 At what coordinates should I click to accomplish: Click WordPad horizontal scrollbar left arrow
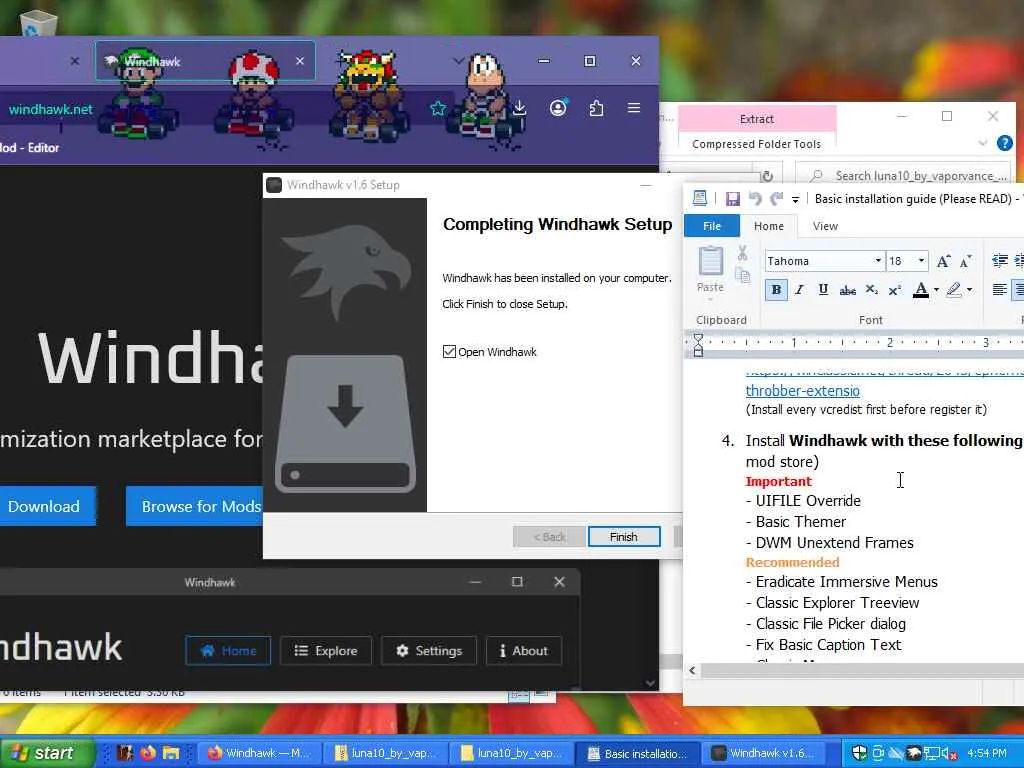pyautogui.click(x=692, y=670)
